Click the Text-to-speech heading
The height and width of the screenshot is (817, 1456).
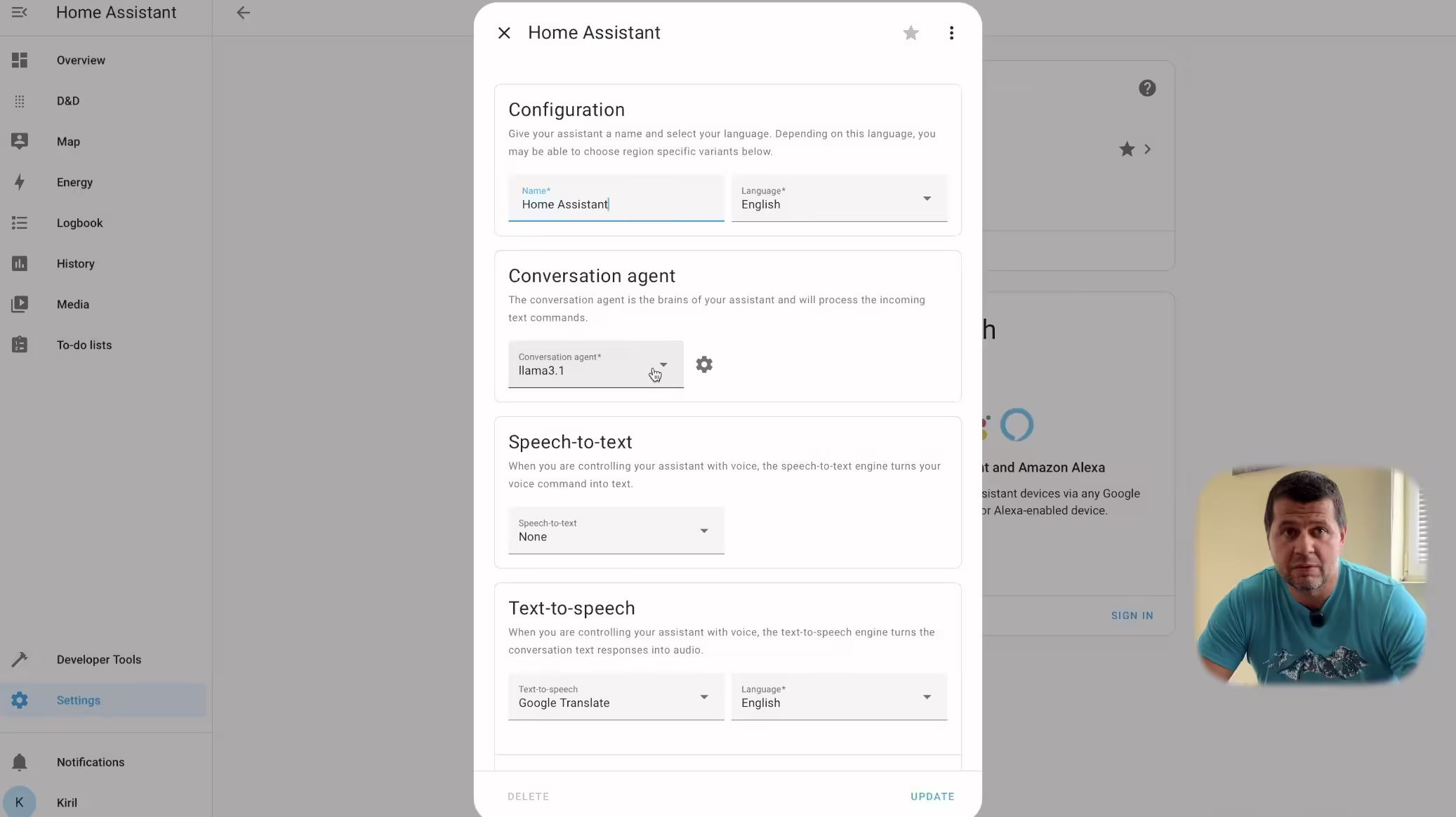pyautogui.click(x=571, y=609)
